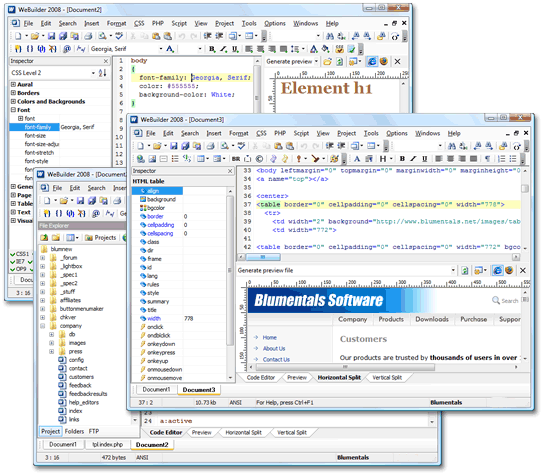542x474 pixels.
Task: Collapse the company folder in File Explorer
Action: click(x=43, y=326)
